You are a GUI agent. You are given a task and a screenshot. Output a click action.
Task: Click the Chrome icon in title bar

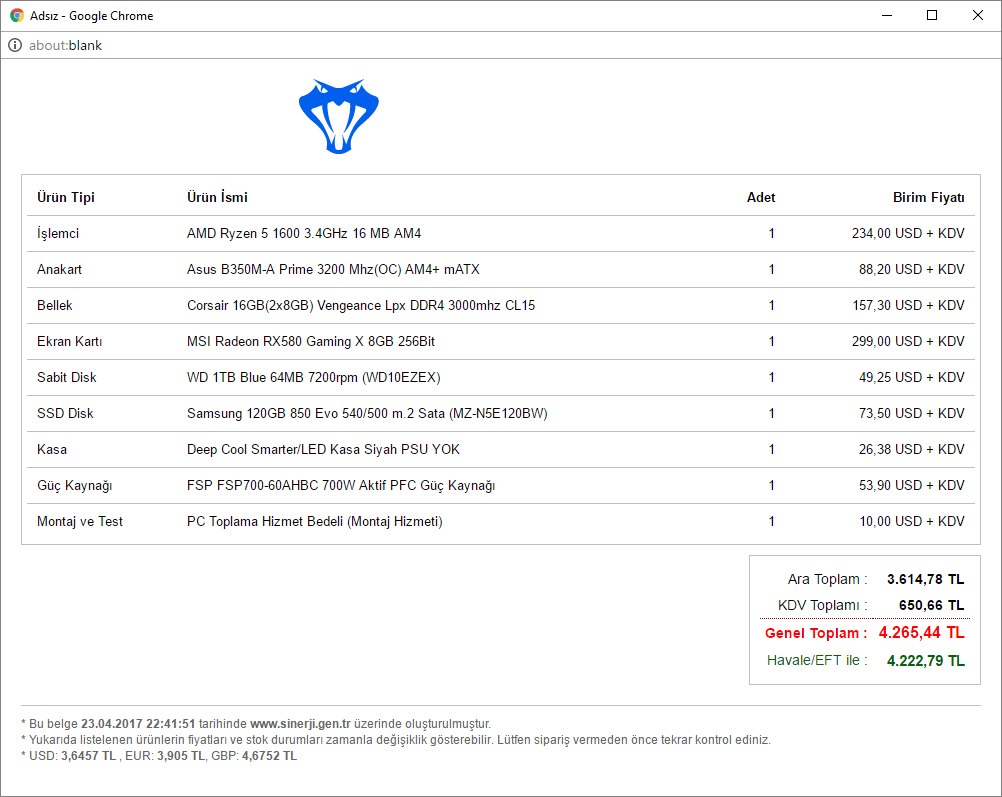[17, 15]
